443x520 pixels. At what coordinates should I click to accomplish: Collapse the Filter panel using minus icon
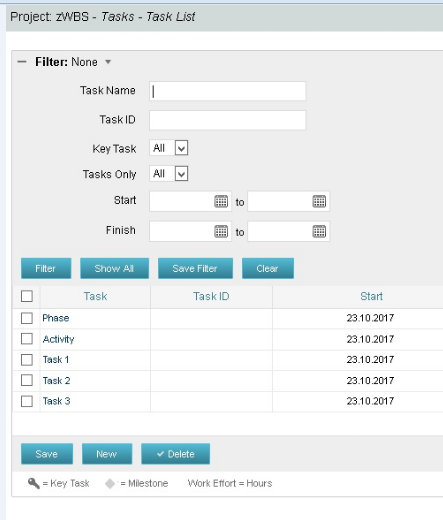tap(22, 62)
